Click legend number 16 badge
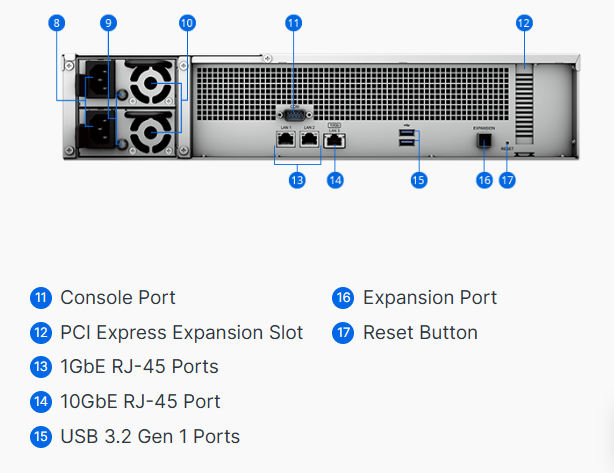The height and width of the screenshot is (473, 614). coord(343,298)
